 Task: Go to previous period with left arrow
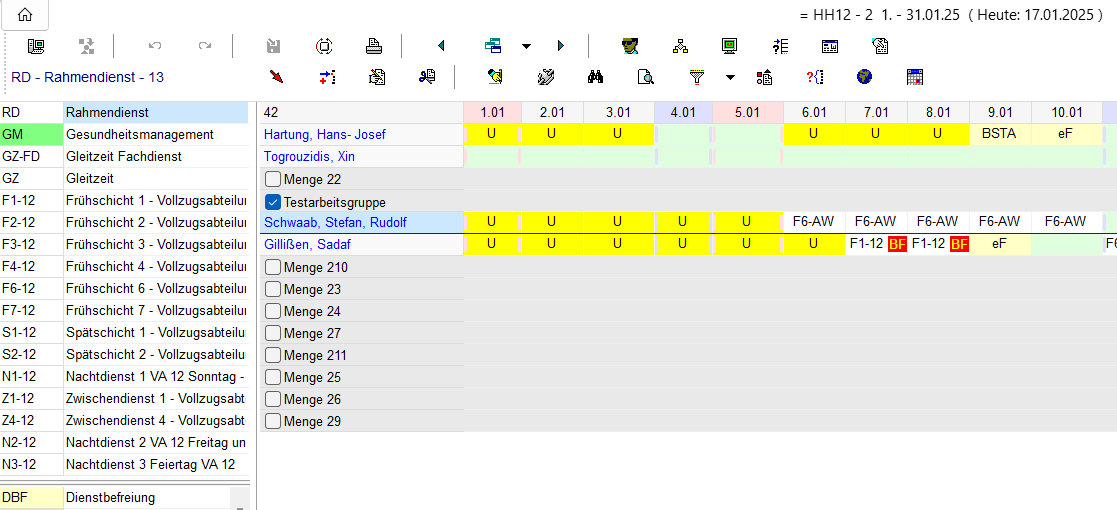[441, 46]
